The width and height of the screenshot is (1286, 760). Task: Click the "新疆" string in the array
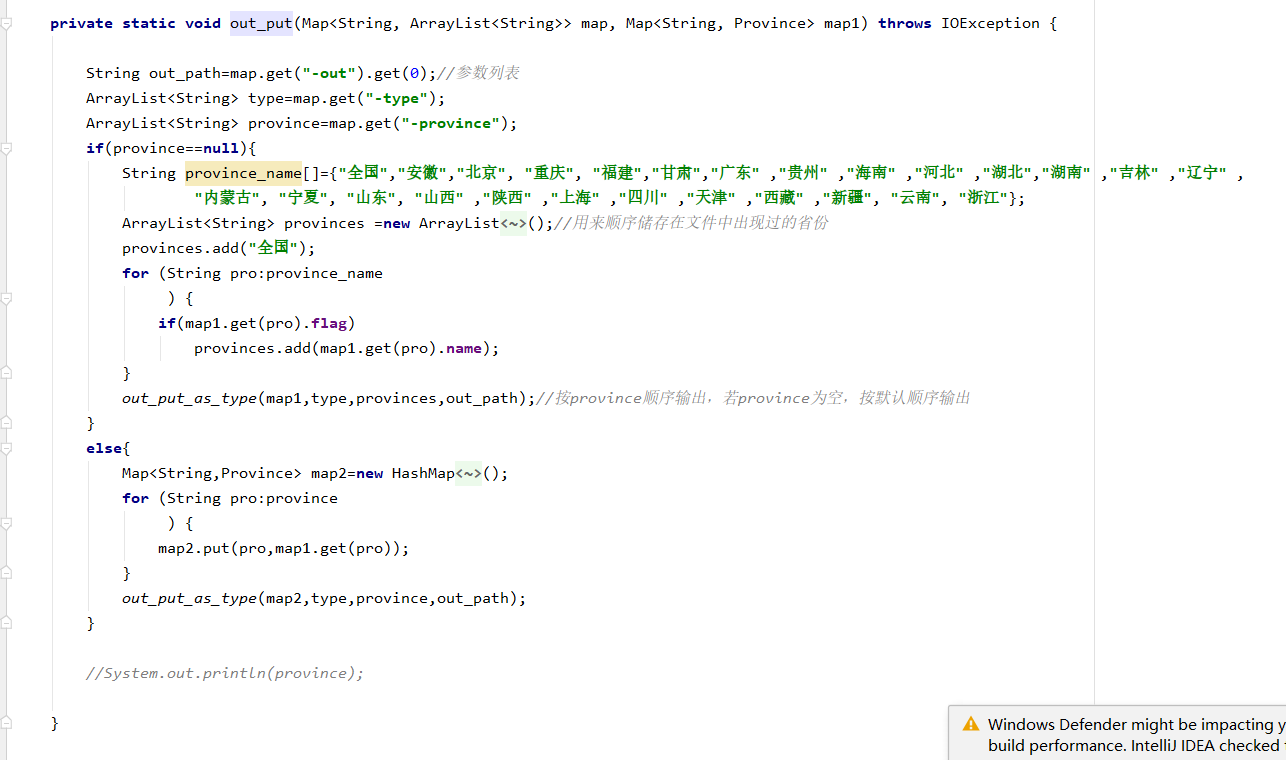[847, 198]
